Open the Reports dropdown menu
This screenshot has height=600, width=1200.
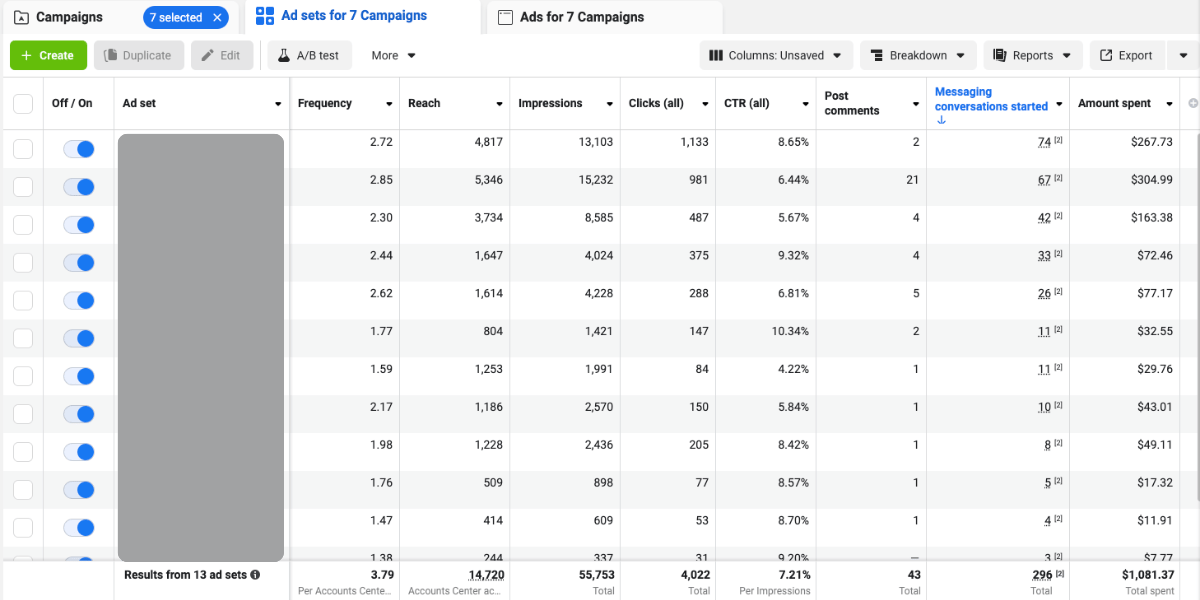click(1033, 56)
